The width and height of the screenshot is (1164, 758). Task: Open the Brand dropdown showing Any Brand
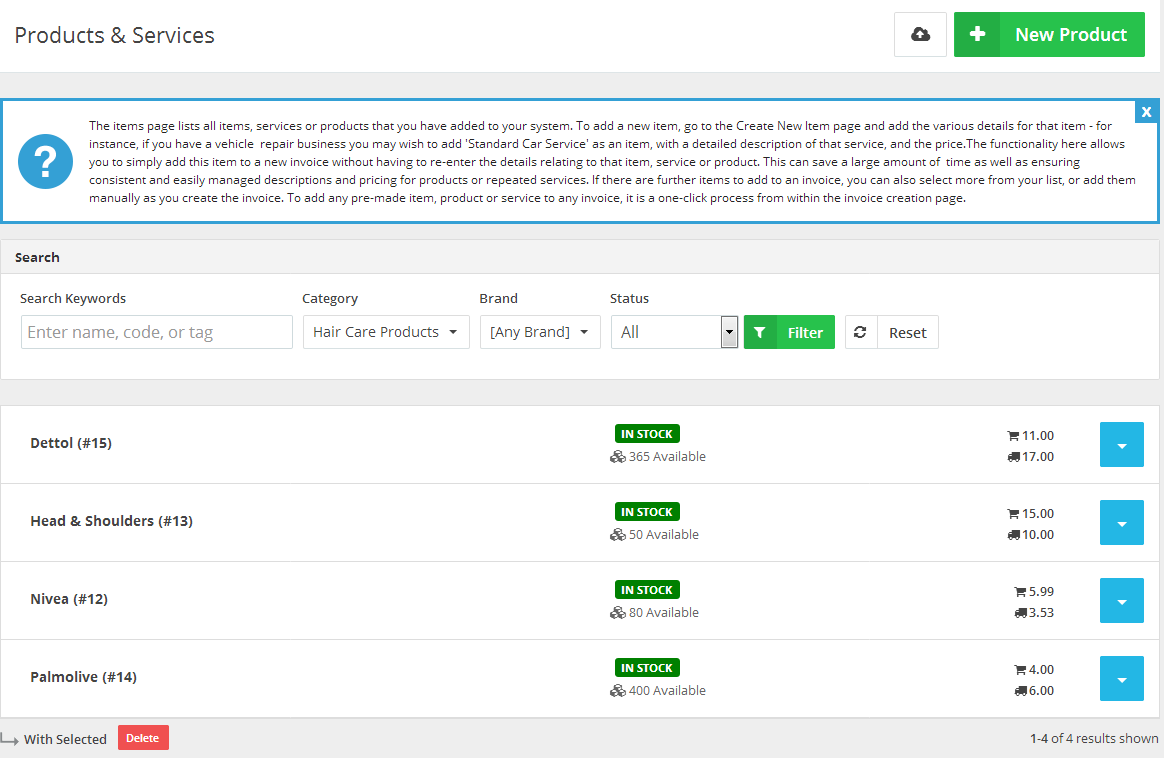click(x=540, y=332)
